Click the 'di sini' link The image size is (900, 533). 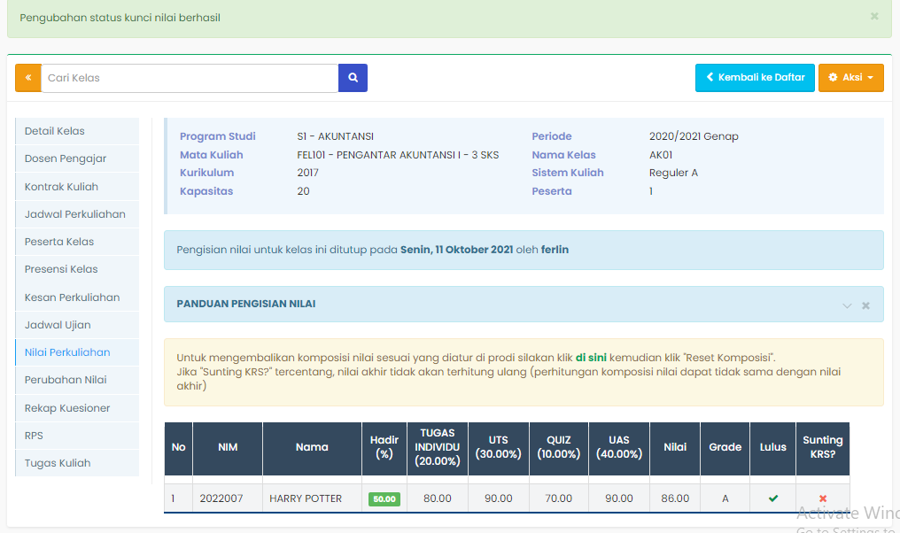pyautogui.click(x=591, y=357)
